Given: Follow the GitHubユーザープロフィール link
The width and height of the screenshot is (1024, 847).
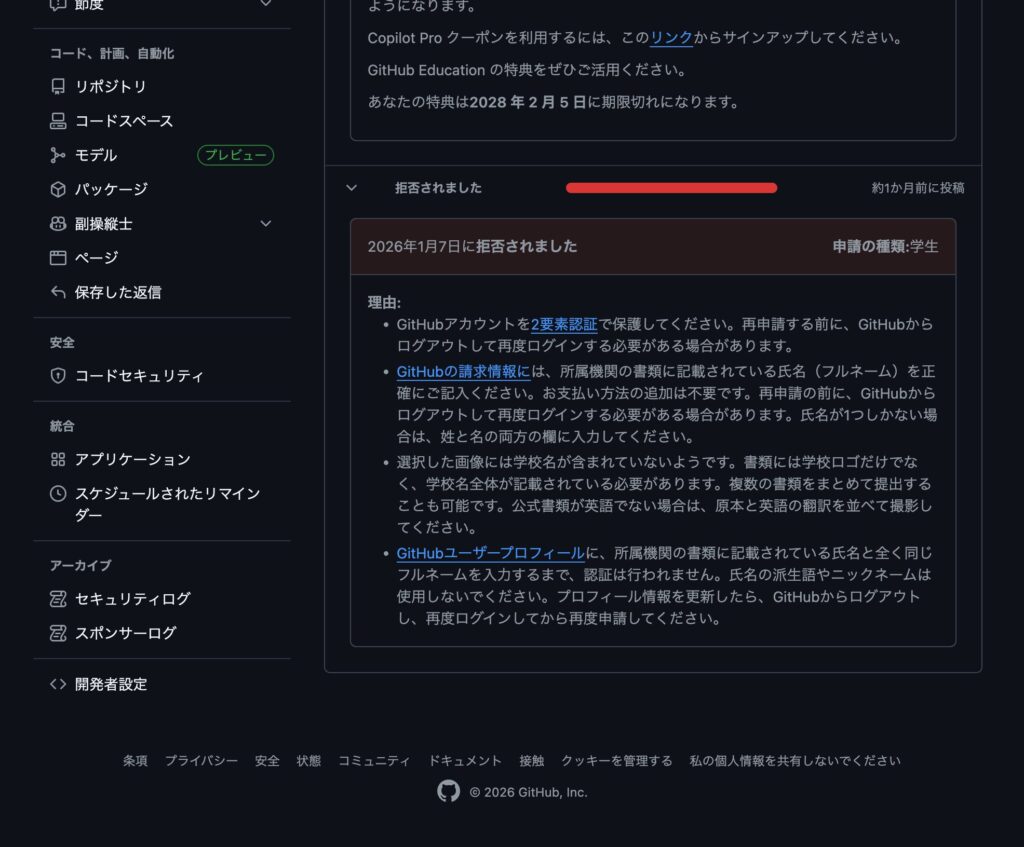Looking at the screenshot, I should coord(490,552).
